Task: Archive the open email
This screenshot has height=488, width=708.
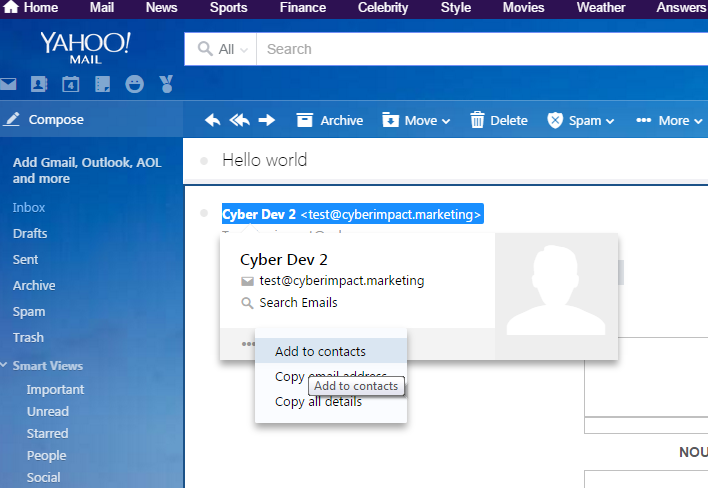Action: 329,120
